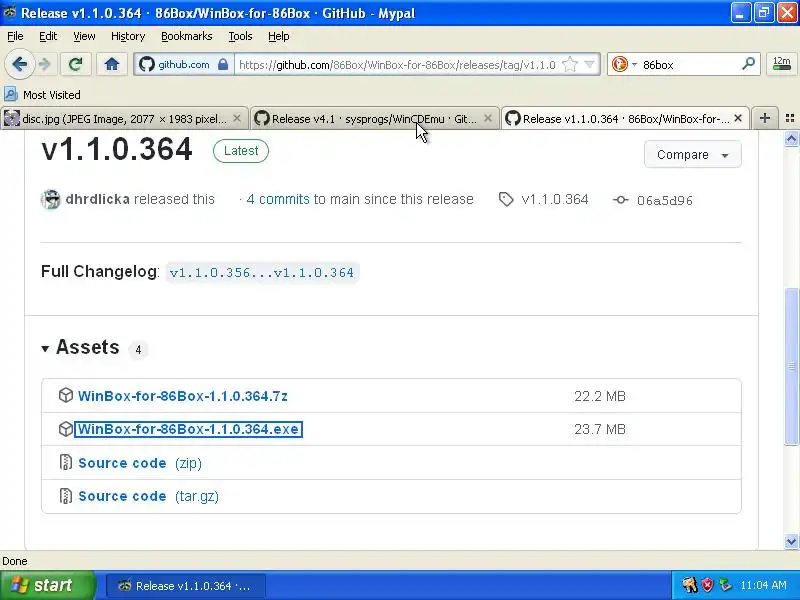Click the forward navigation arrow
The height and width of the screenshot is (600, 800).
45,64
